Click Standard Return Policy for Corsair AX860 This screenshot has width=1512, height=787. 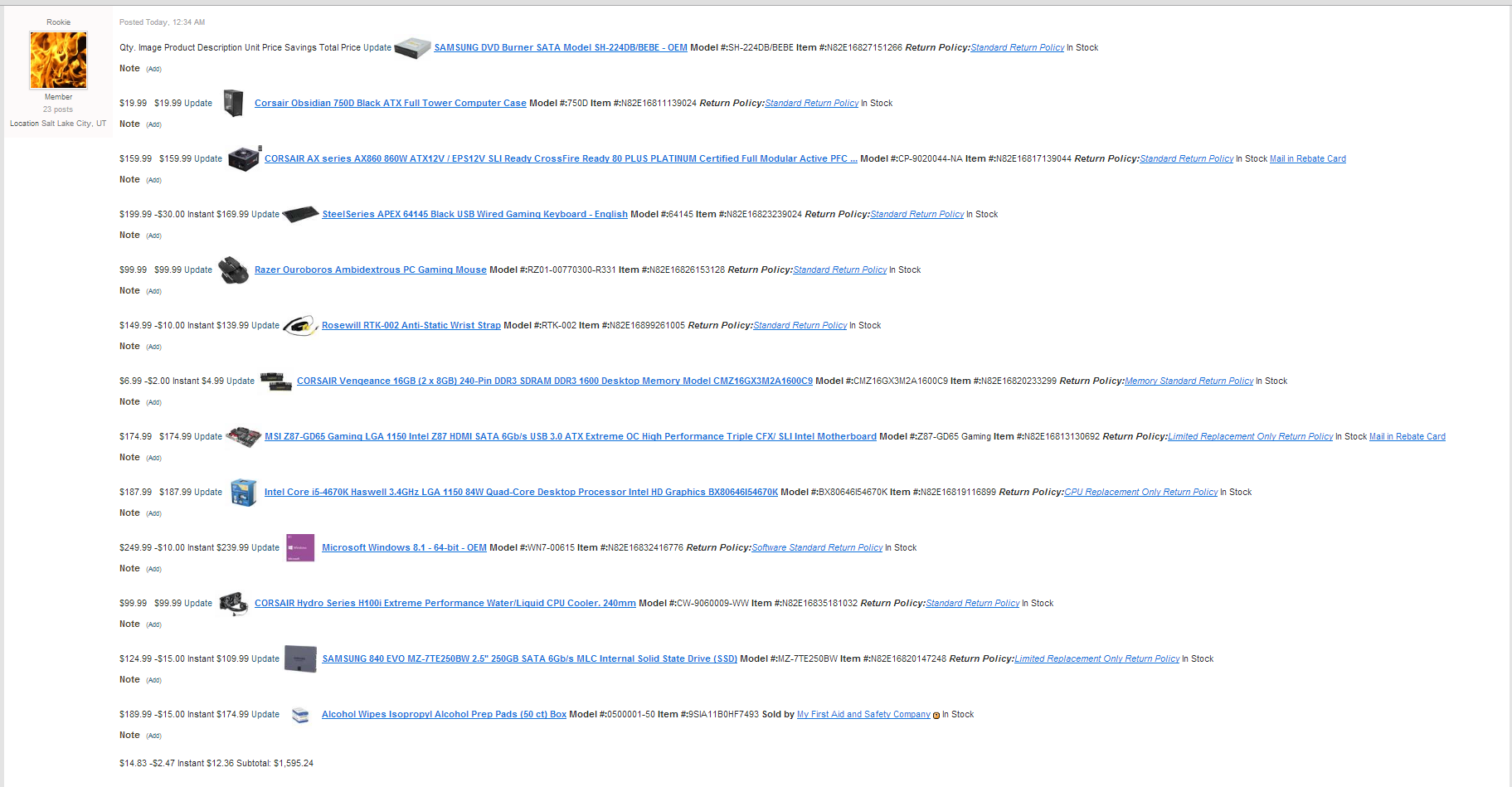(1187, 159)
